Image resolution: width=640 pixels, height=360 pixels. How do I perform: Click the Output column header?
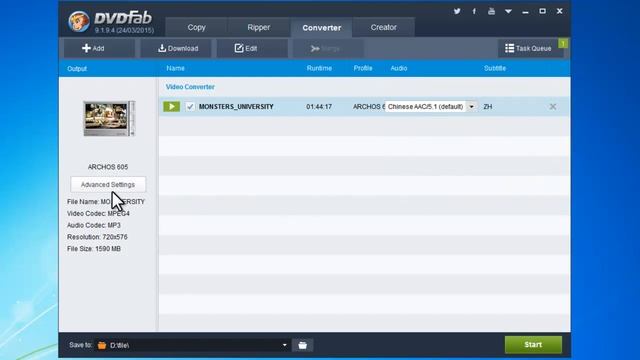(77, 69)
